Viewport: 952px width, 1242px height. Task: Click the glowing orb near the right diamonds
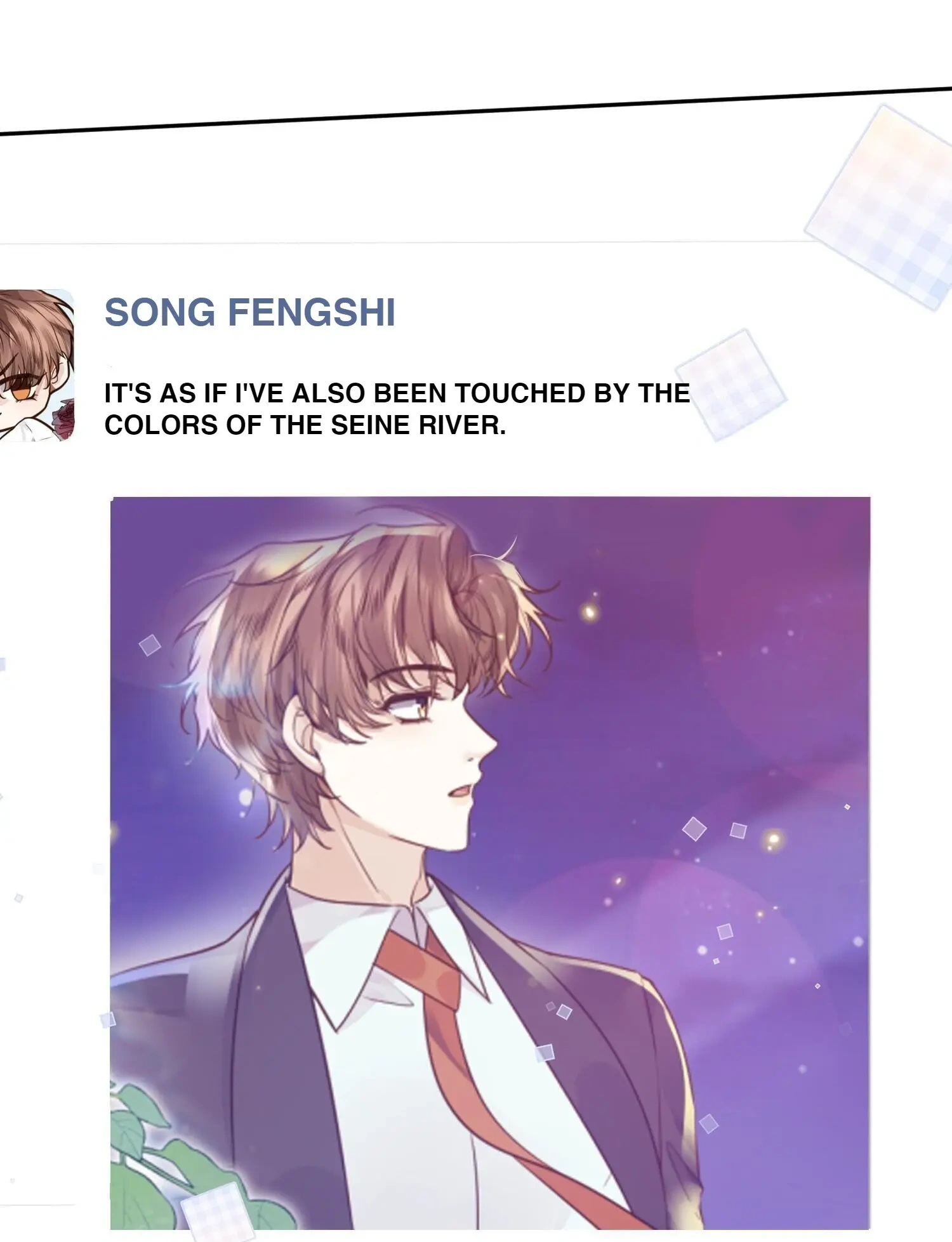click(772, 840)
